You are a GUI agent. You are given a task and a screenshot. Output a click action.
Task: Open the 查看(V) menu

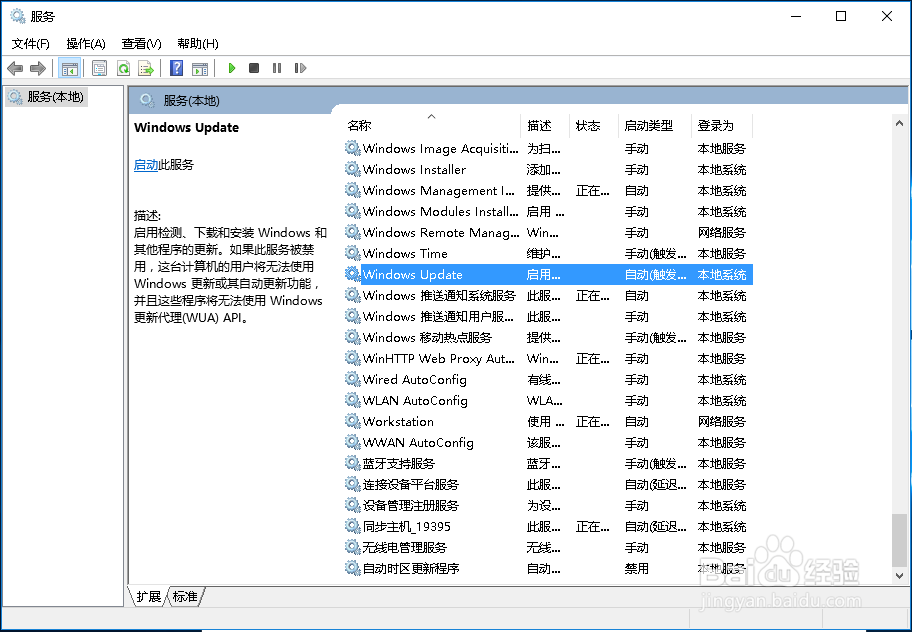[141, 44]
